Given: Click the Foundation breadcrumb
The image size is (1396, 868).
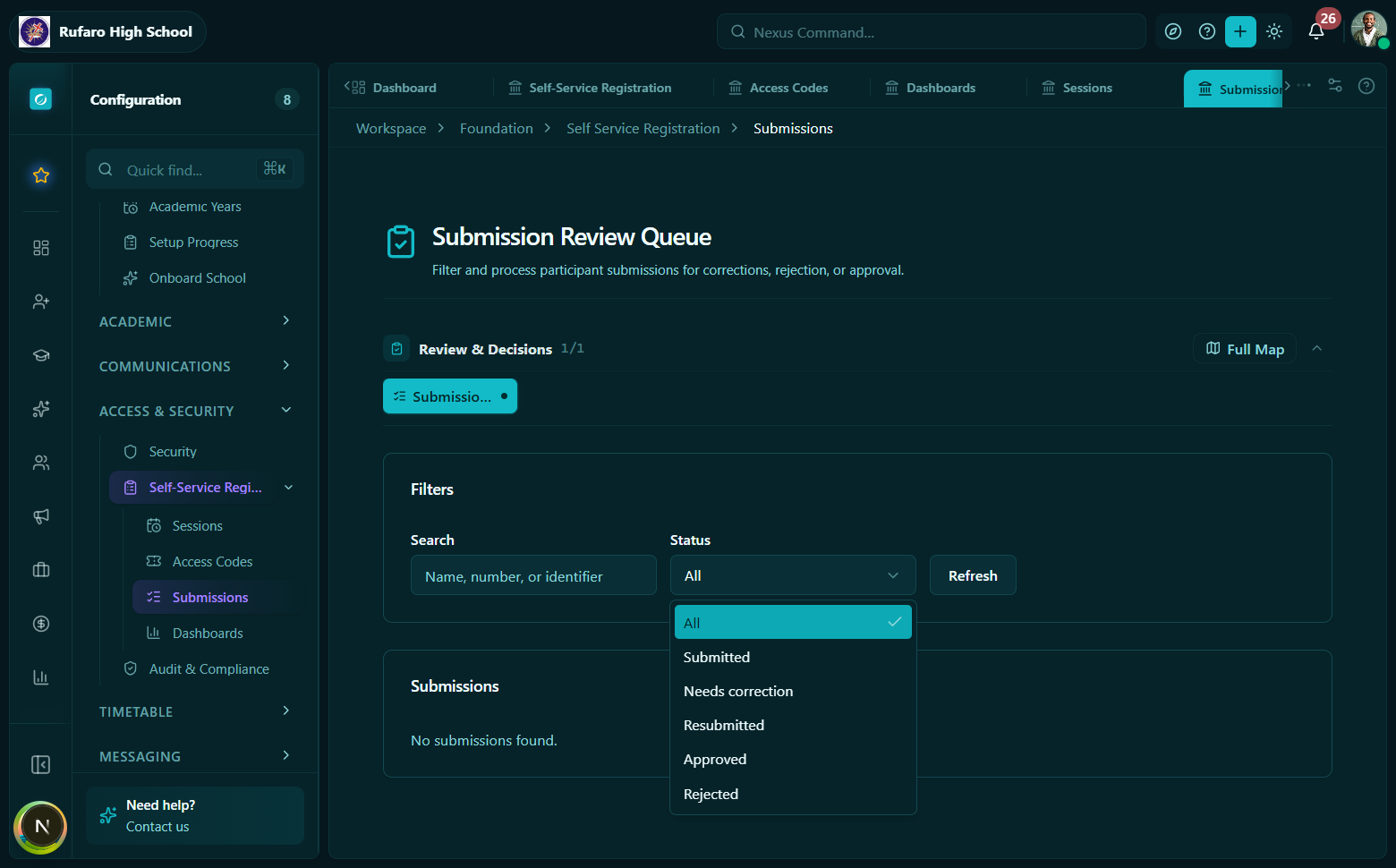Looking at the screenshot, I should pyautogui.click(x=497, y=128).
